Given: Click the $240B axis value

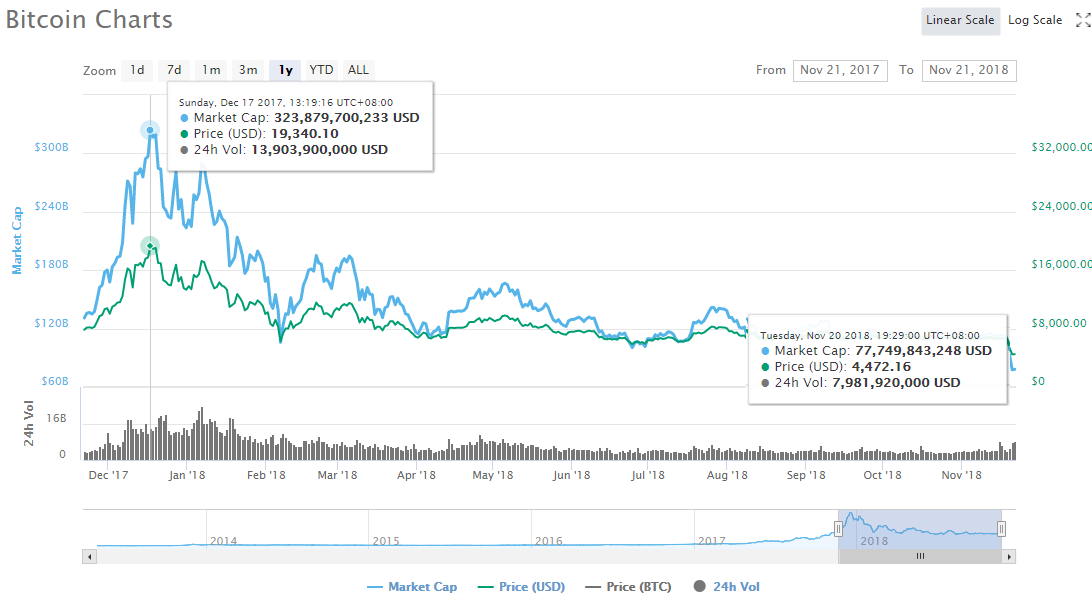Looking at the screenshot, I should tap(52, 206).
